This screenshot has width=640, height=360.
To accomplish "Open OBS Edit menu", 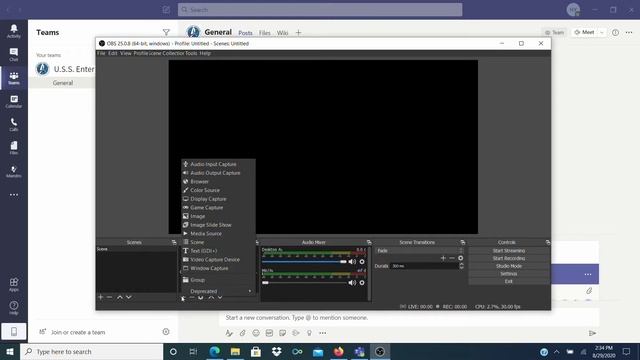I will [113, 53].
